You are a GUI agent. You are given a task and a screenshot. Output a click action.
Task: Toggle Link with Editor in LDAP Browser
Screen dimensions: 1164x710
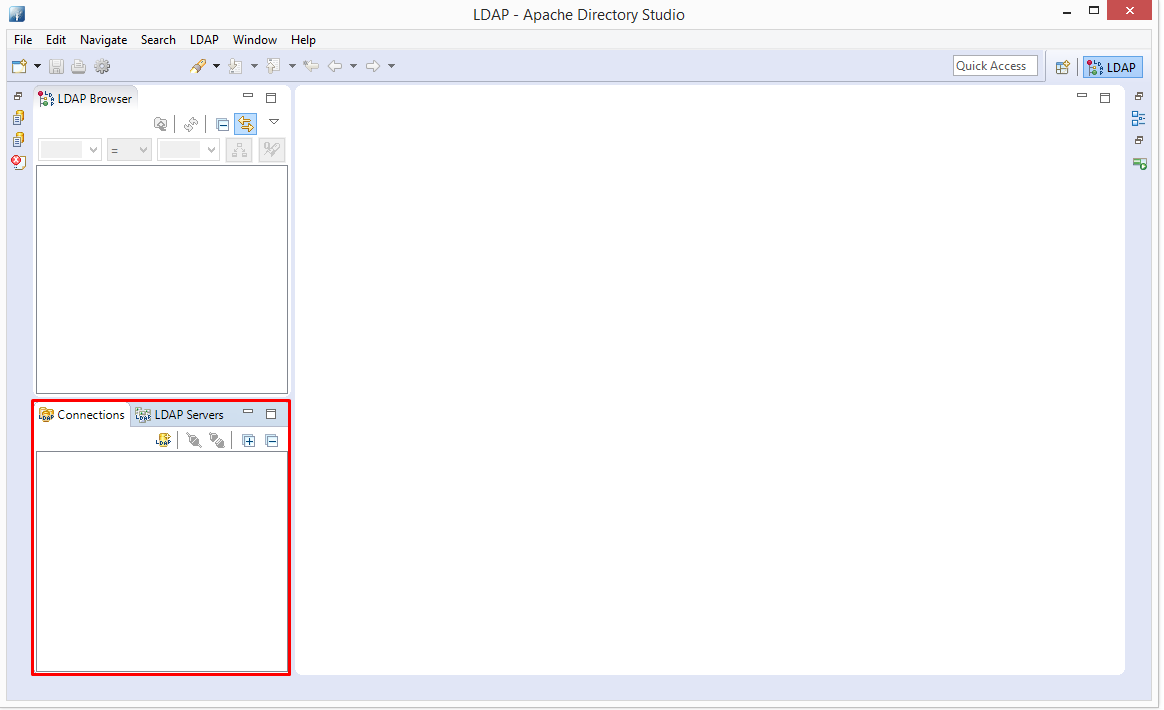point(245,124)
